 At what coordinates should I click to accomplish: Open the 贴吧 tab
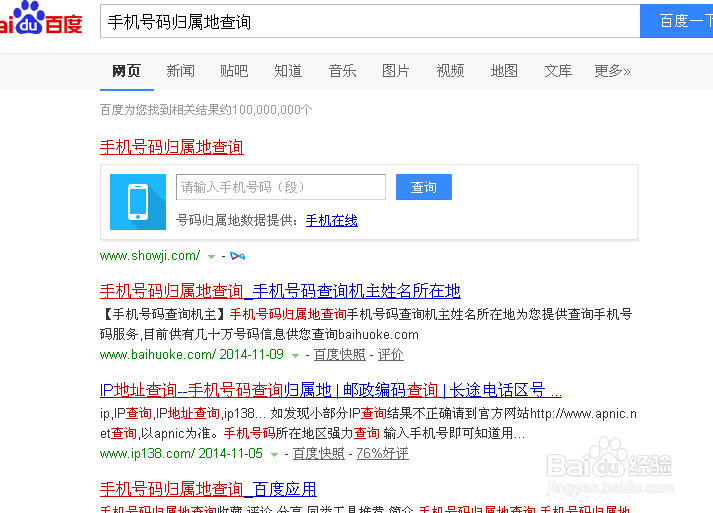pos(234,71)
